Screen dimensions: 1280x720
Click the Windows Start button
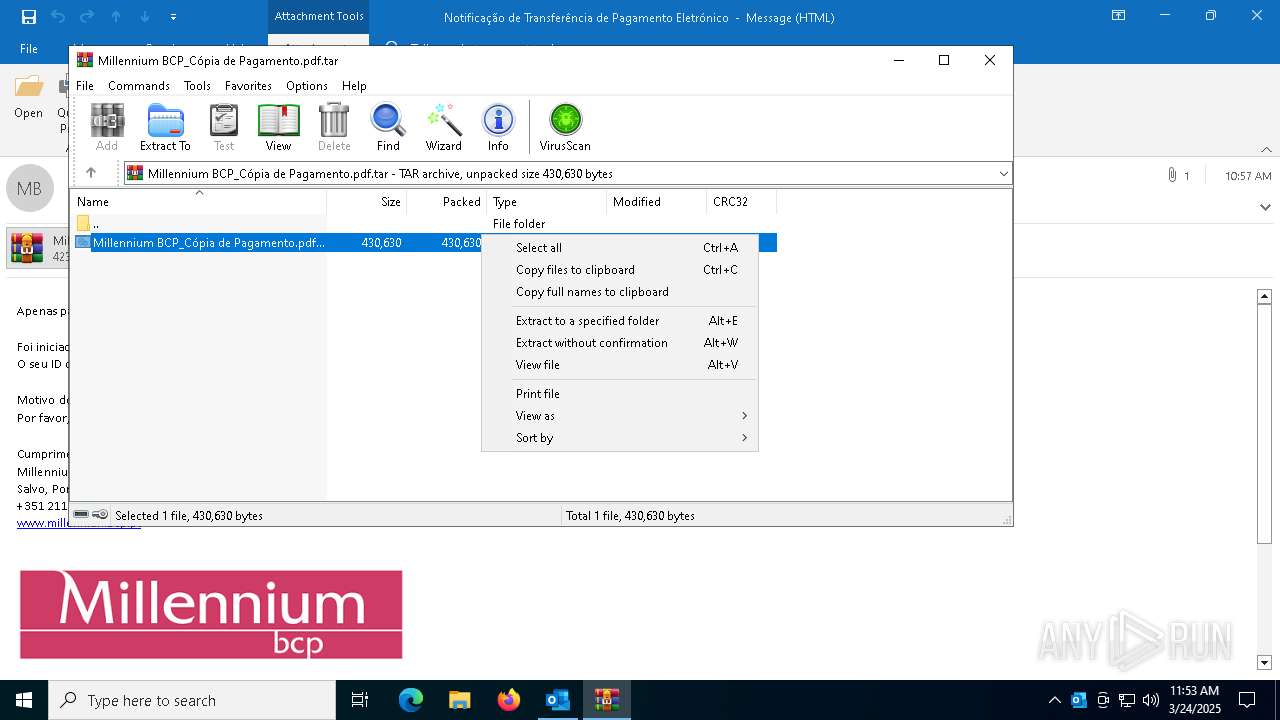point(24,700)
